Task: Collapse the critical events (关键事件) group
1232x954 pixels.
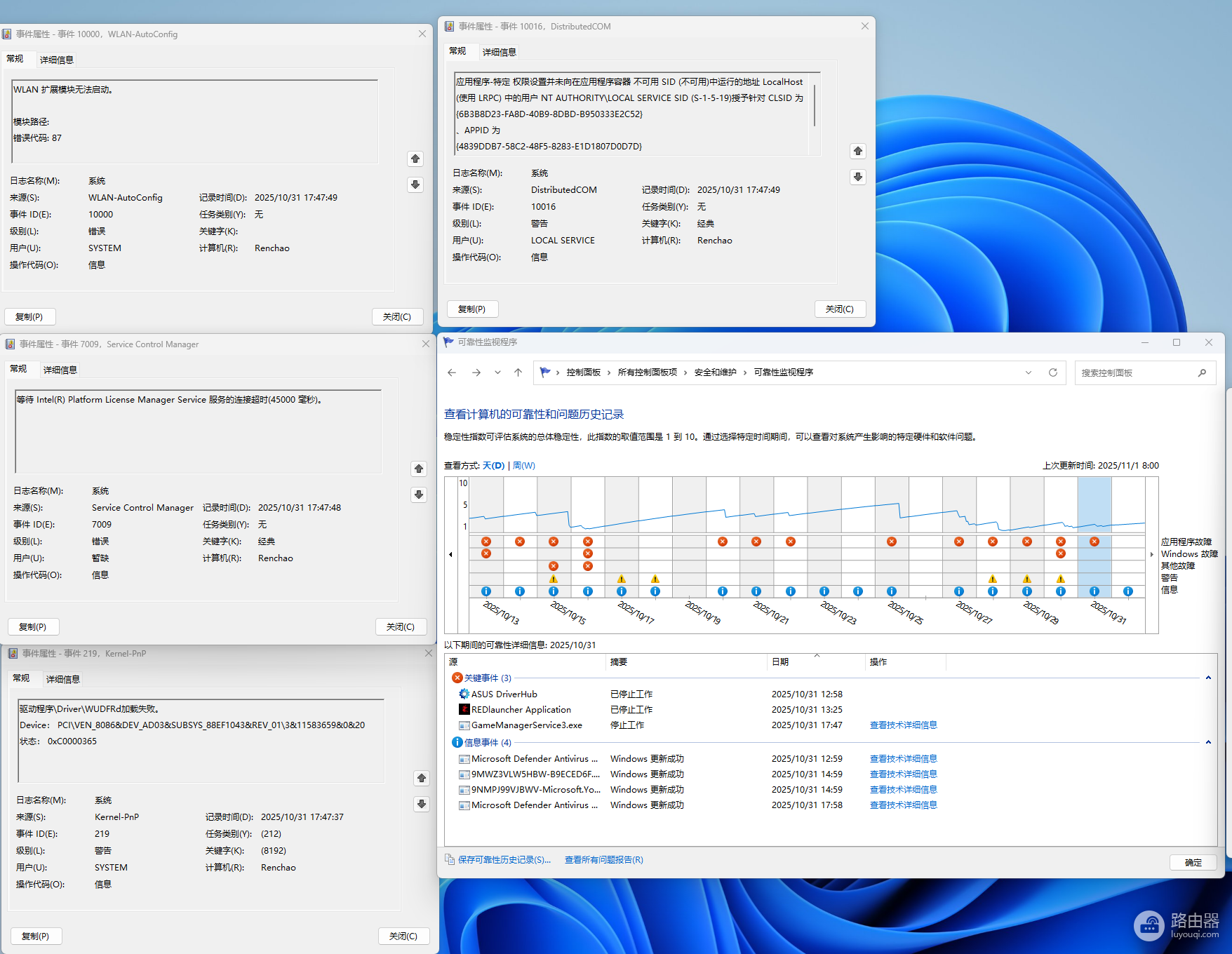Action: click(x=1208, y=678)
